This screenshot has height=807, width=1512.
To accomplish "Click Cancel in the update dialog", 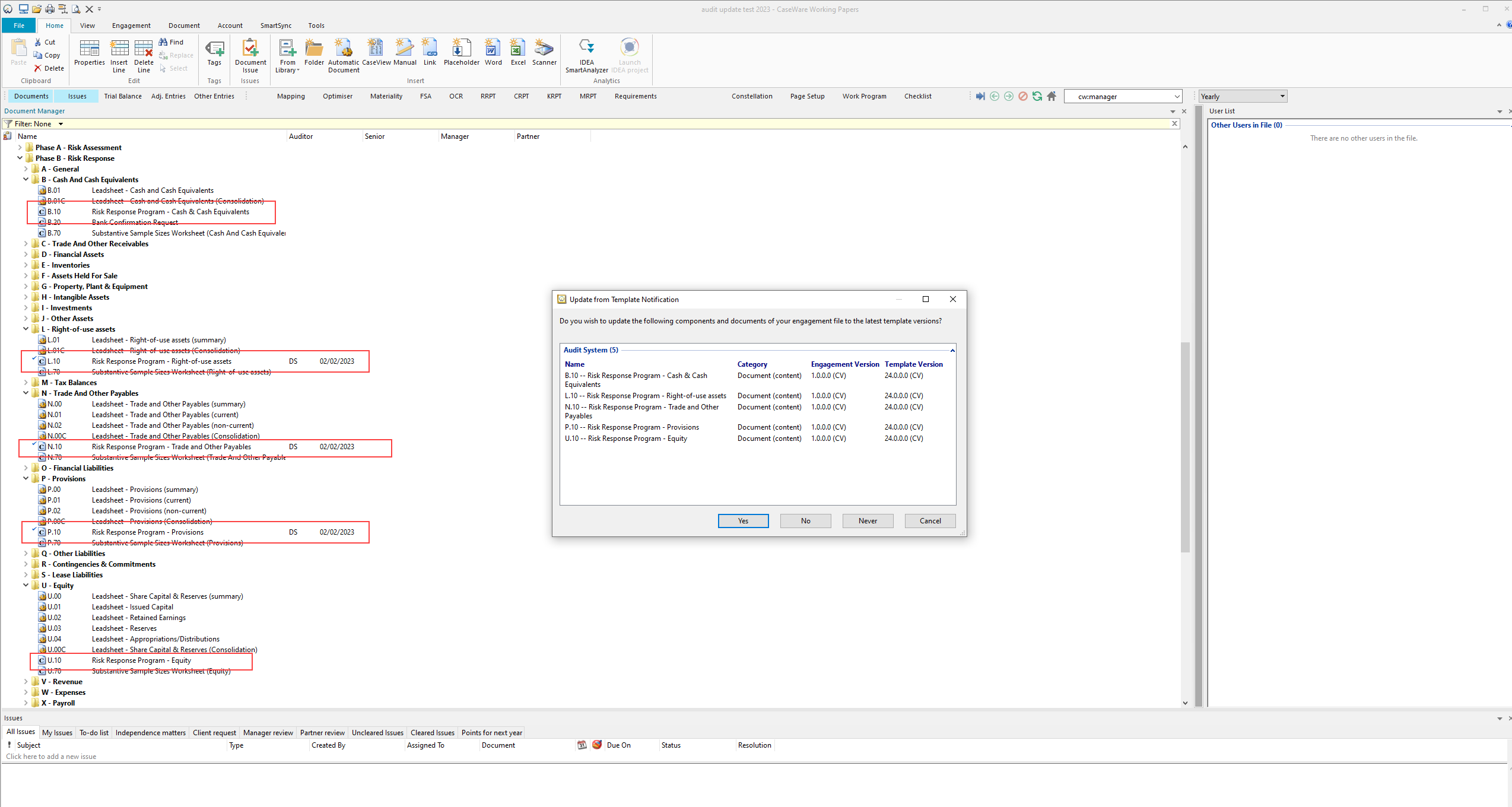I will click(930, 521).
